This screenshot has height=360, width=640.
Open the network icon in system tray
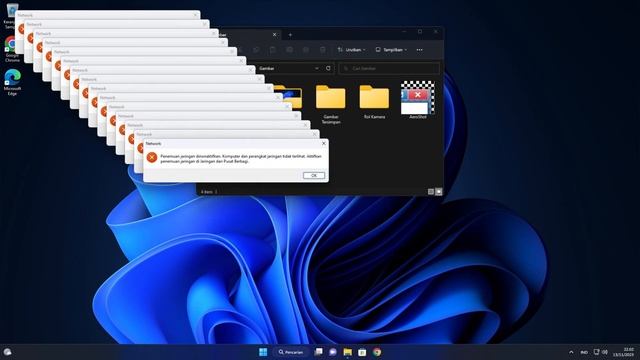pos(596,352)
